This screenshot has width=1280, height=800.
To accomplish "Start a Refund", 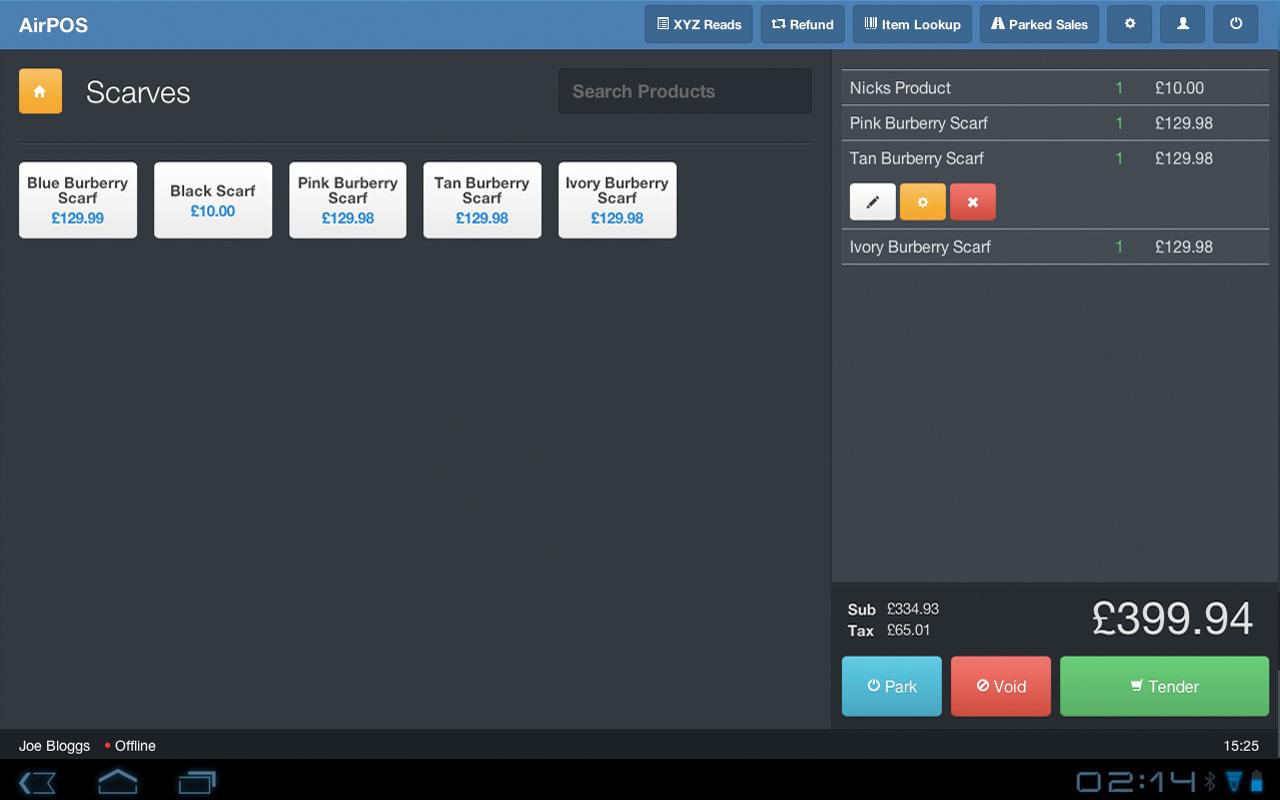I will coord(803,24).
